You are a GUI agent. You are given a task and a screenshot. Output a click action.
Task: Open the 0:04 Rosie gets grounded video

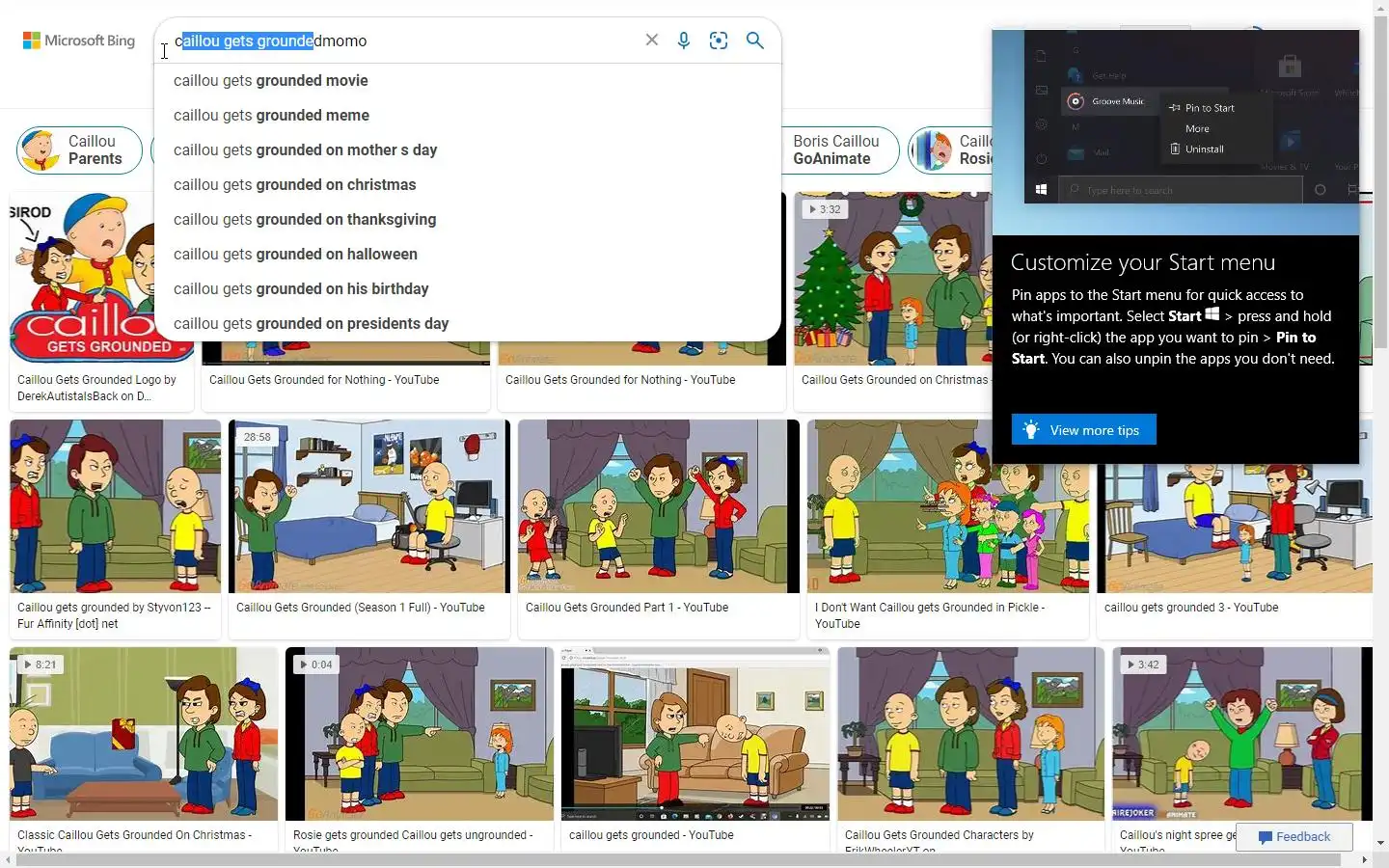(x=420, y=734)
